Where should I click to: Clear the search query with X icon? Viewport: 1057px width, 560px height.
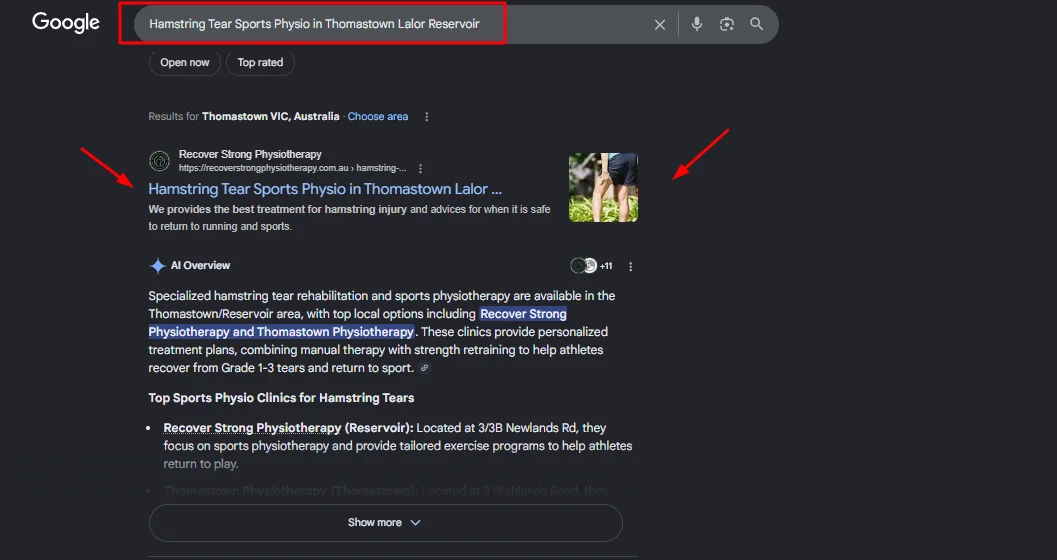(x=660, y=25)
